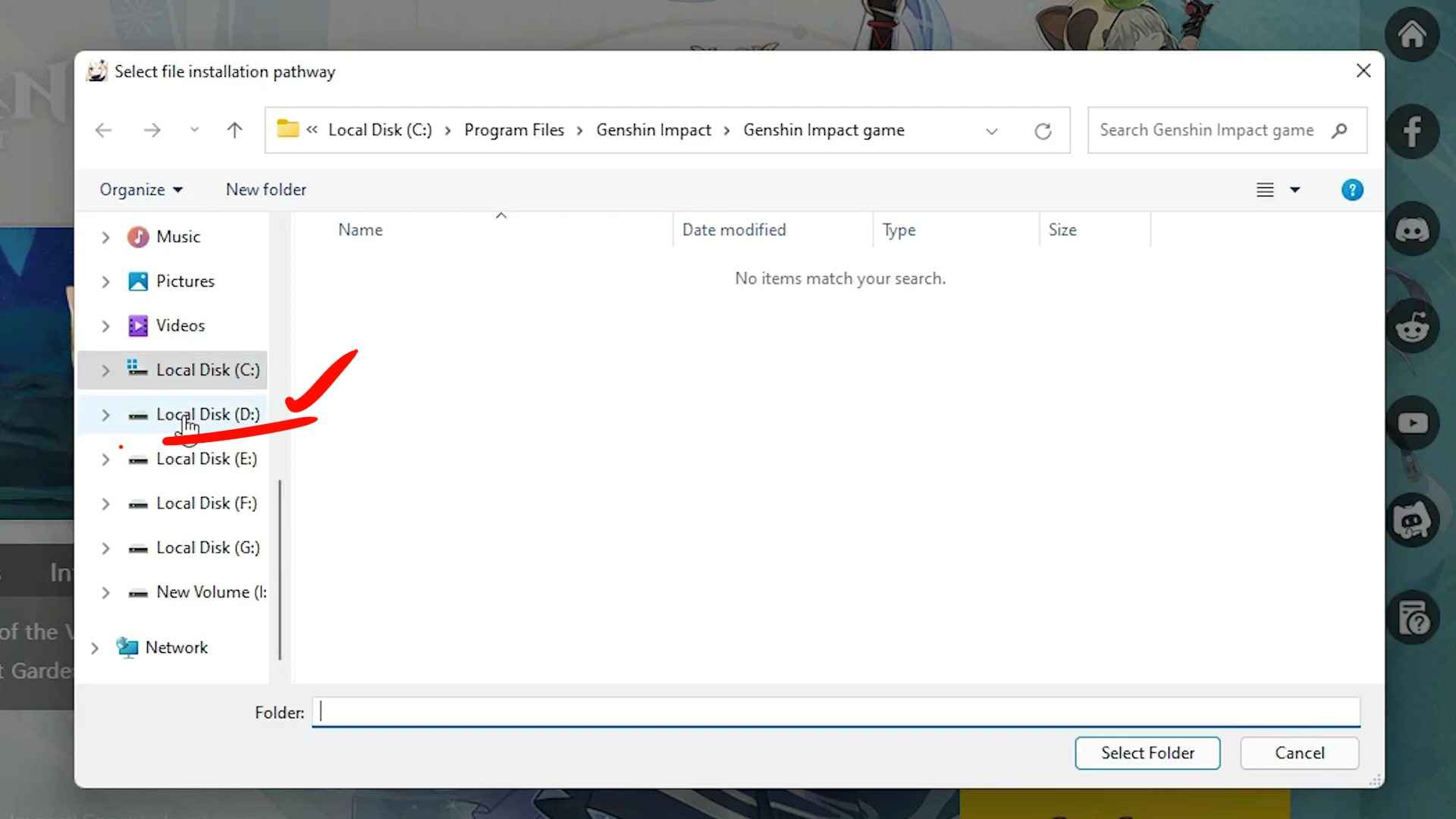The height and width of the screenshot is (819, 1456).
Task: Click New folder in the toolbar
Action: click(x=266, y=190)
